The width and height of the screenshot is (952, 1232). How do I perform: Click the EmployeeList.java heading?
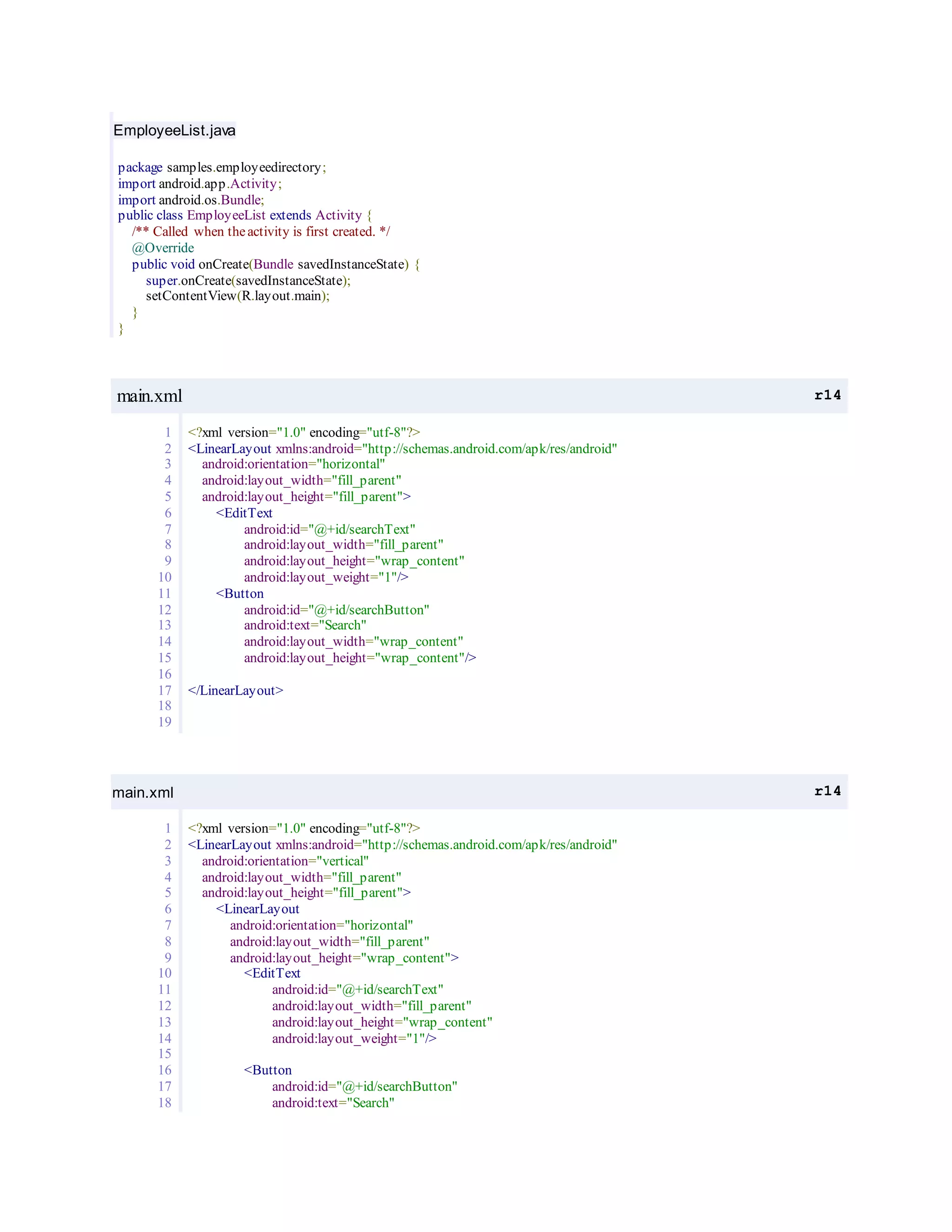click(x=174, y=130)
